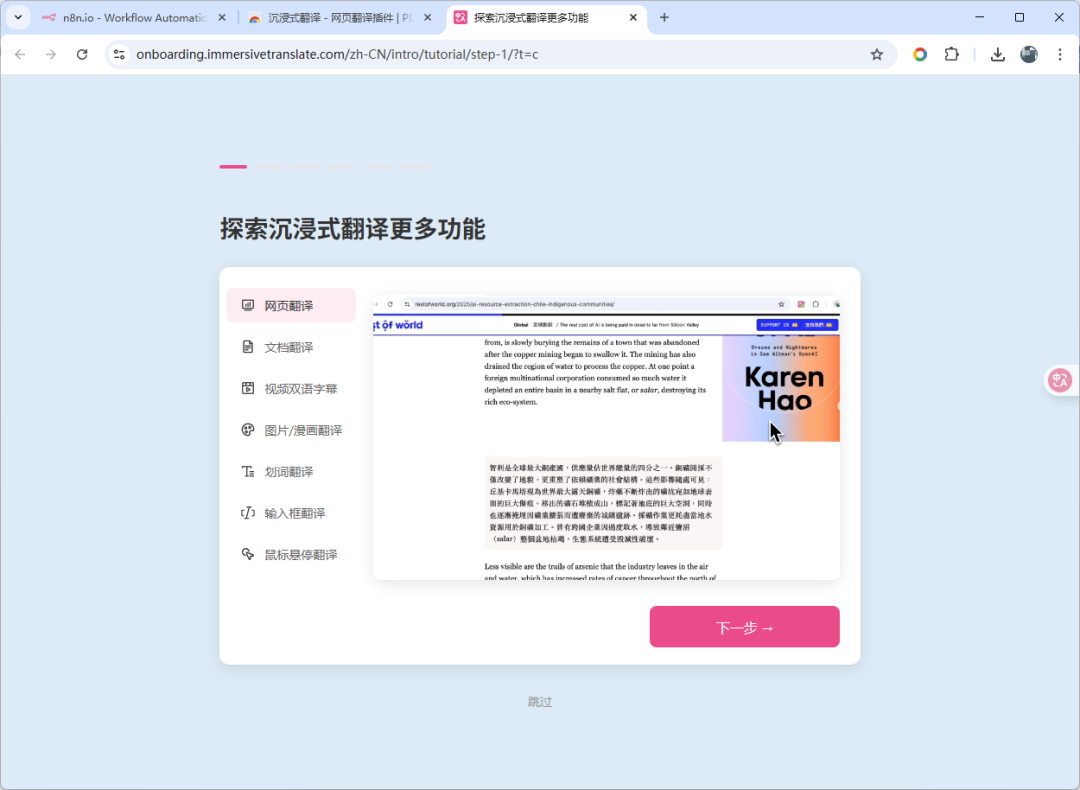Screen dimensions: 1080x790
Task: Click the 输入框翻译 cursor icon
Action: (248, 512)
